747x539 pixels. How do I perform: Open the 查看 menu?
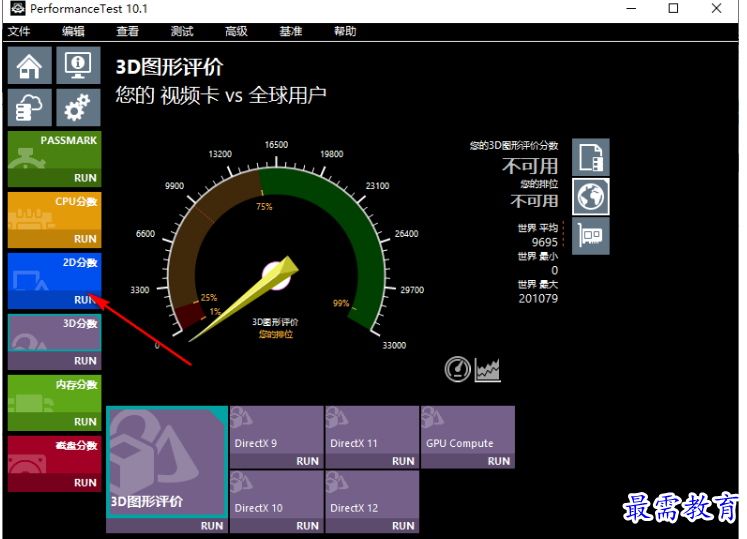point(128,31)
